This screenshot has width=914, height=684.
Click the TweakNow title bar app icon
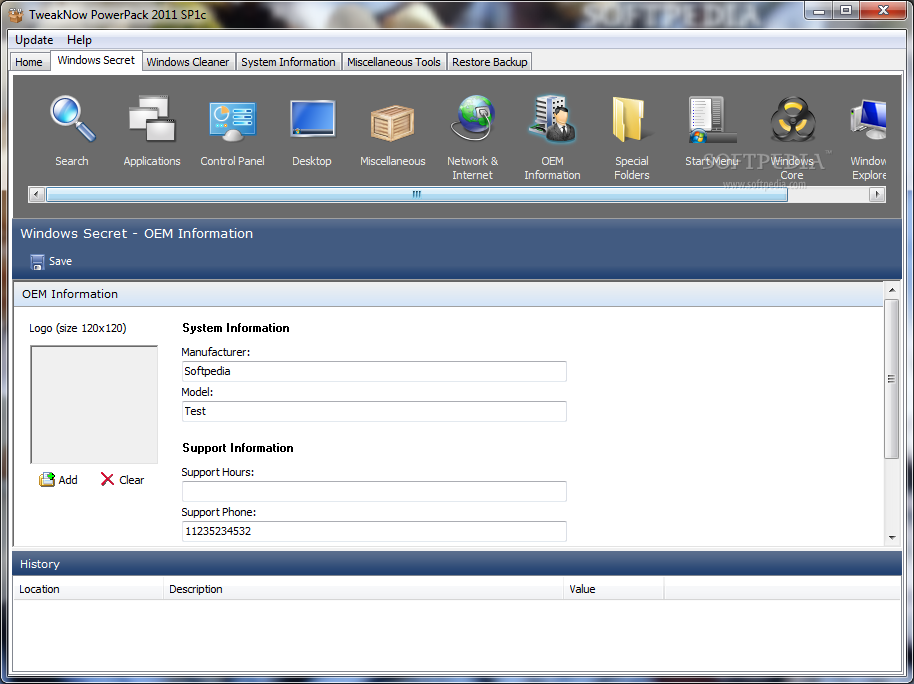pyautogui.click(x=16, y=14)
